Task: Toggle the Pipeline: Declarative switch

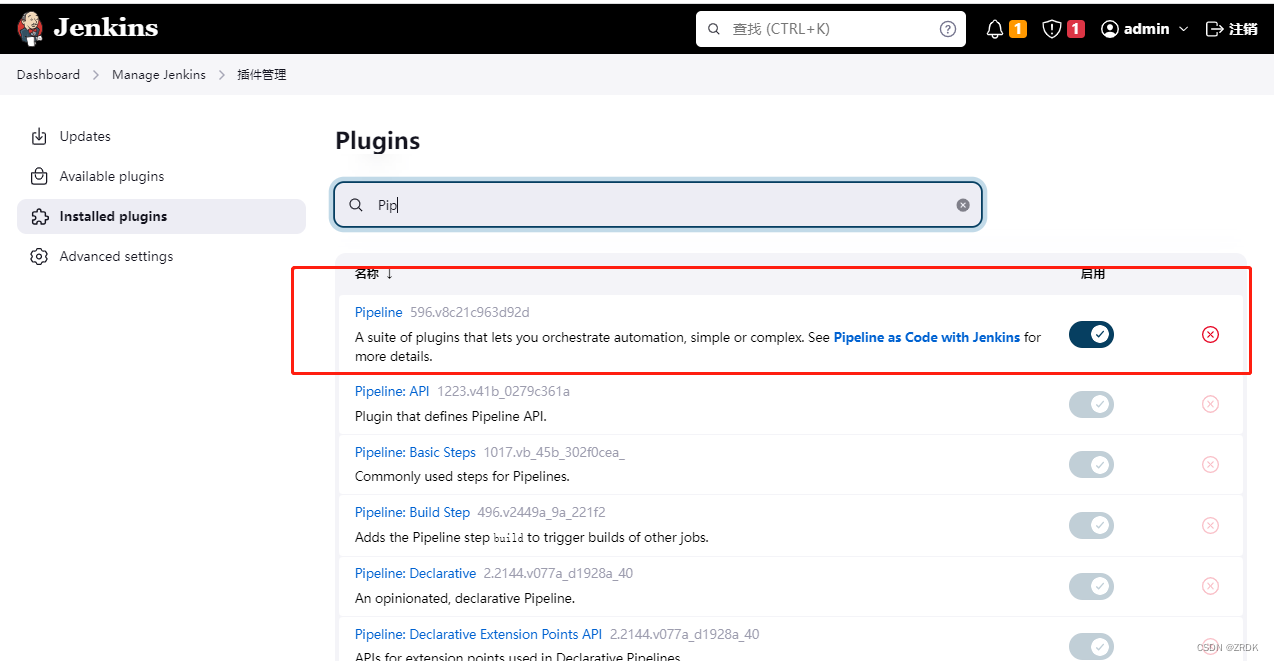Action: [1091, 586]
